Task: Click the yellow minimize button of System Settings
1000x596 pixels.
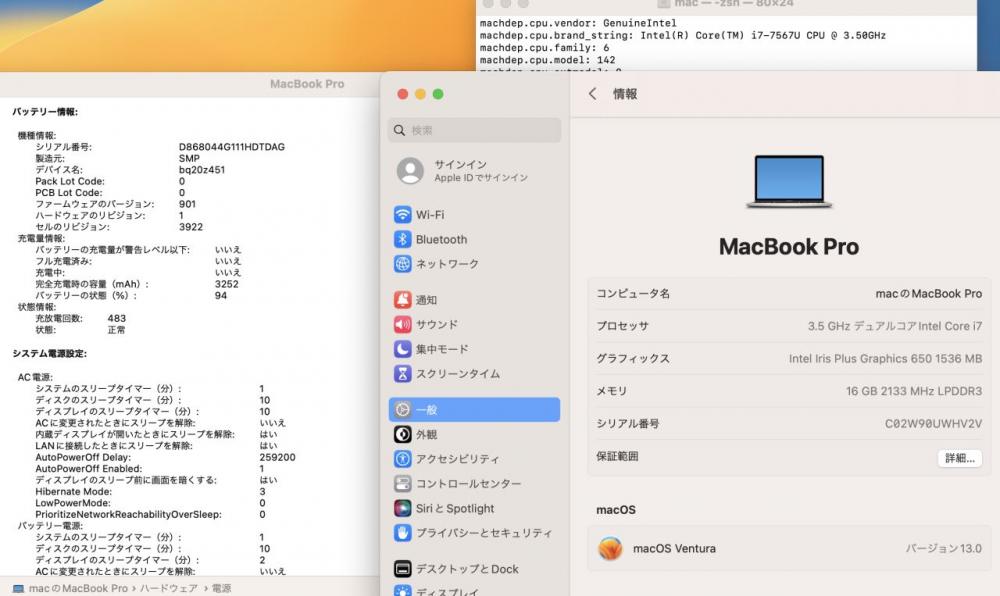Action: (x=420, y=94)
